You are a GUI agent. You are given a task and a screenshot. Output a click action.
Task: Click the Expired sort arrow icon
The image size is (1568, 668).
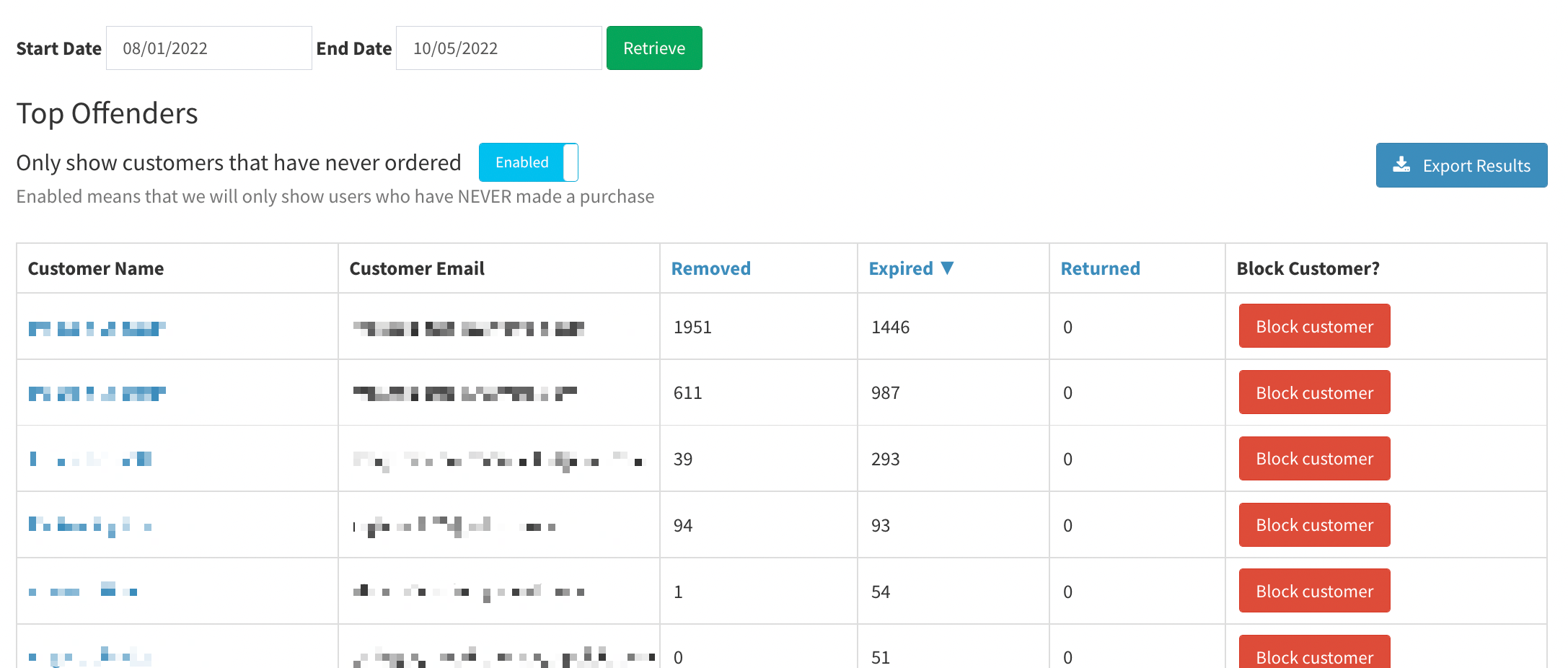click(947, 268)
